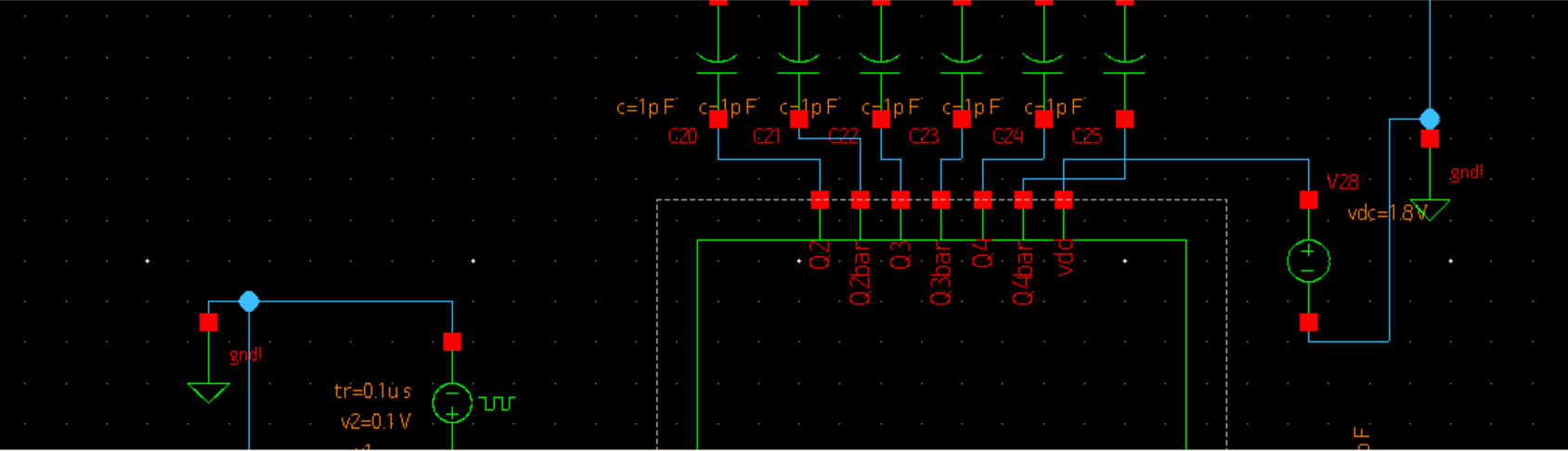Select the V28 source top terminal square
Screen dimensions: 1568x451
coord(1309,200)
